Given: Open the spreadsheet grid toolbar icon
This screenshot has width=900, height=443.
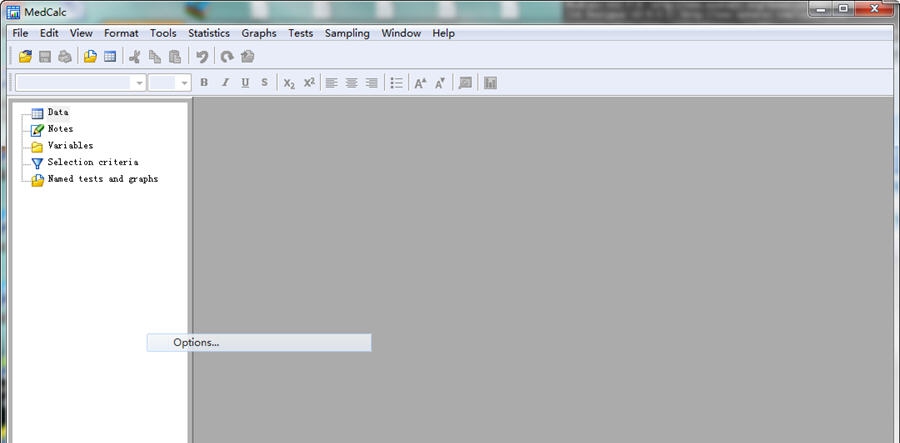Looking at the screenshot, I should coord(110,56).
